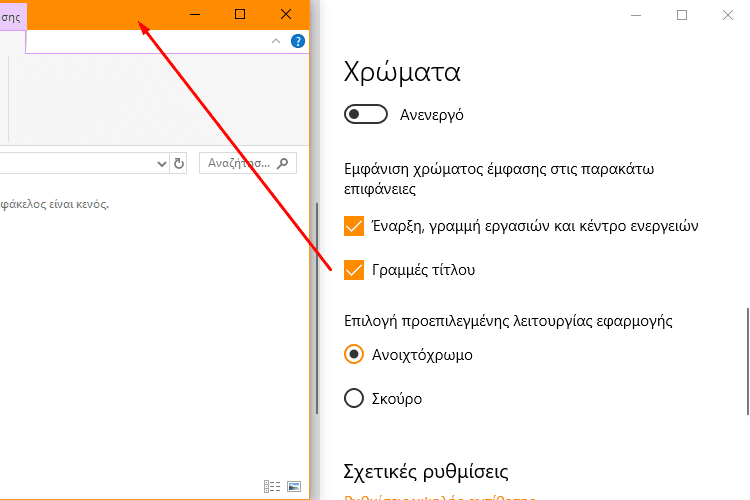This screenshot has width=750, height=500.
Task: Open the partially visible ribbon tab ending in σης
Action: pos(13,17)
